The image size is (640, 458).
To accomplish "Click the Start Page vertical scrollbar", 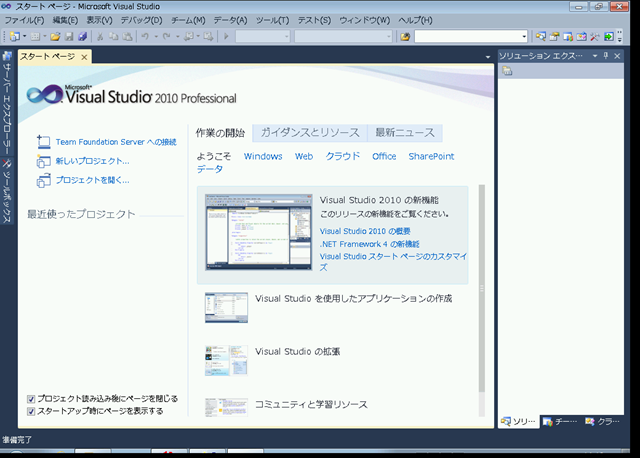I will tap(481, 290).
